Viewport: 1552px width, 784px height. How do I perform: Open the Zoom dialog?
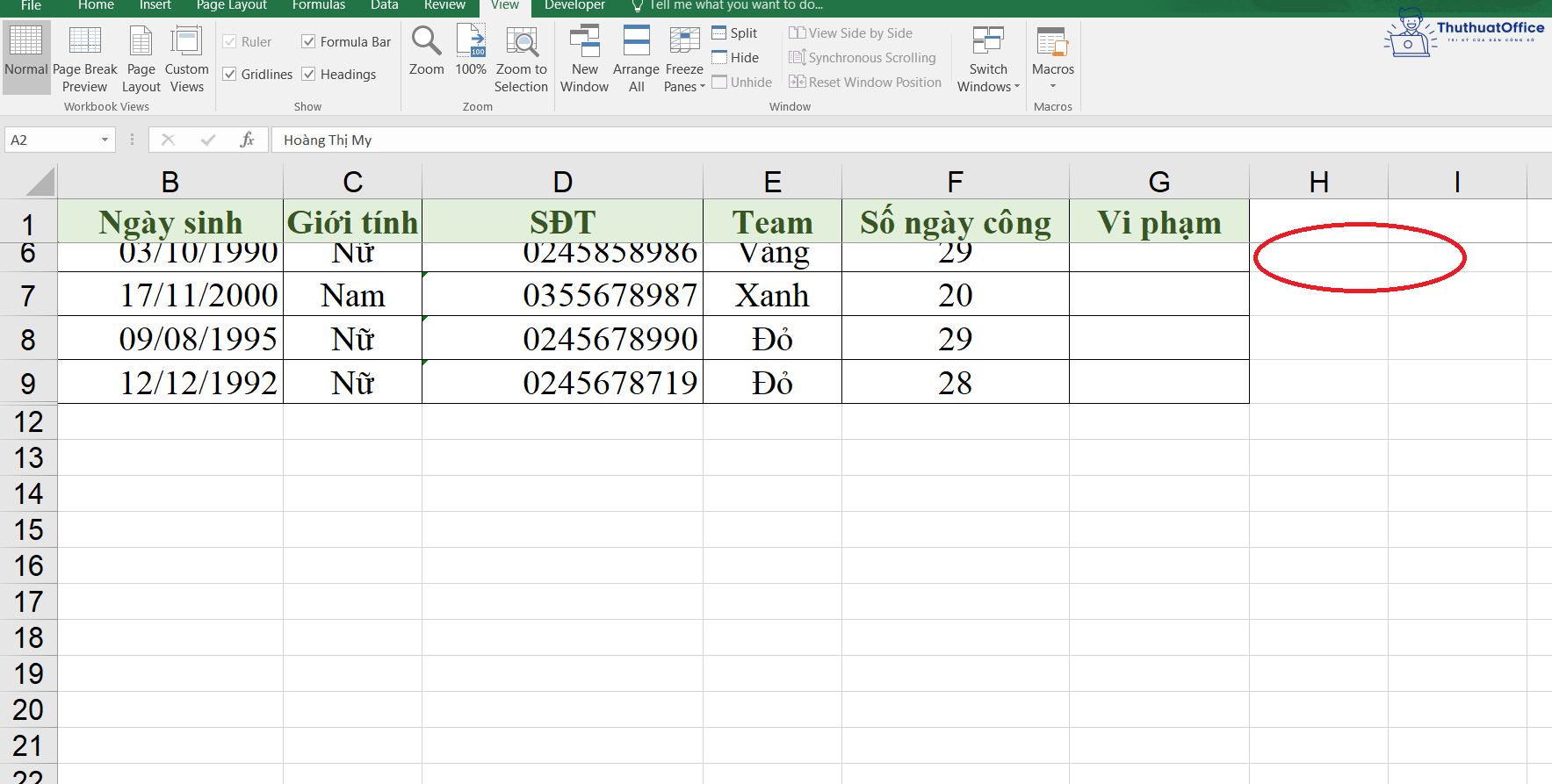click(x=427, y=51)
